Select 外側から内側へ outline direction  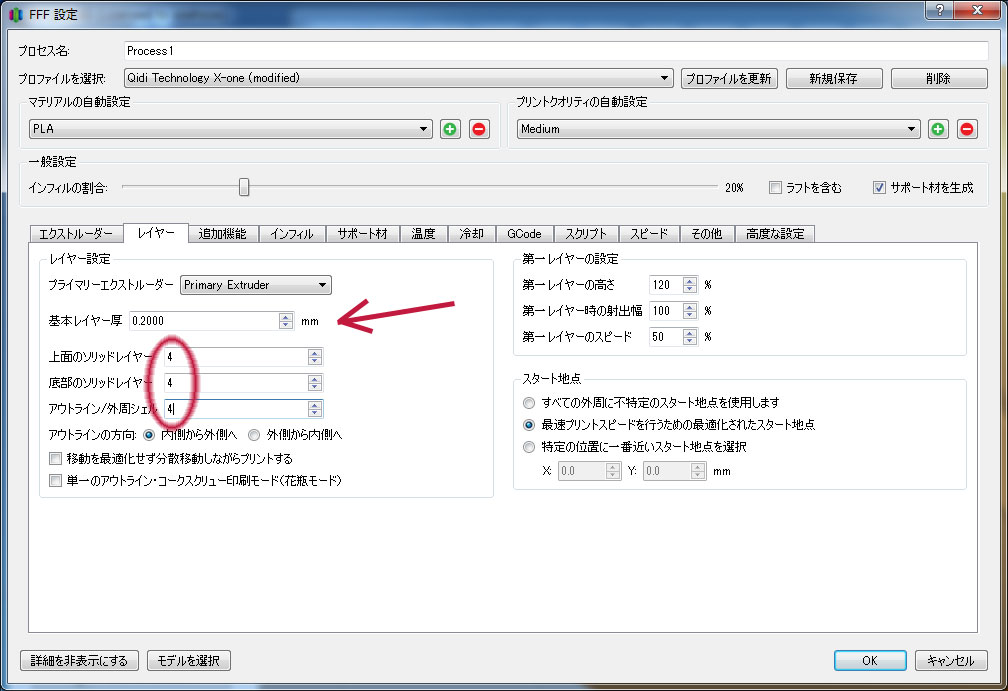point(253,435)
